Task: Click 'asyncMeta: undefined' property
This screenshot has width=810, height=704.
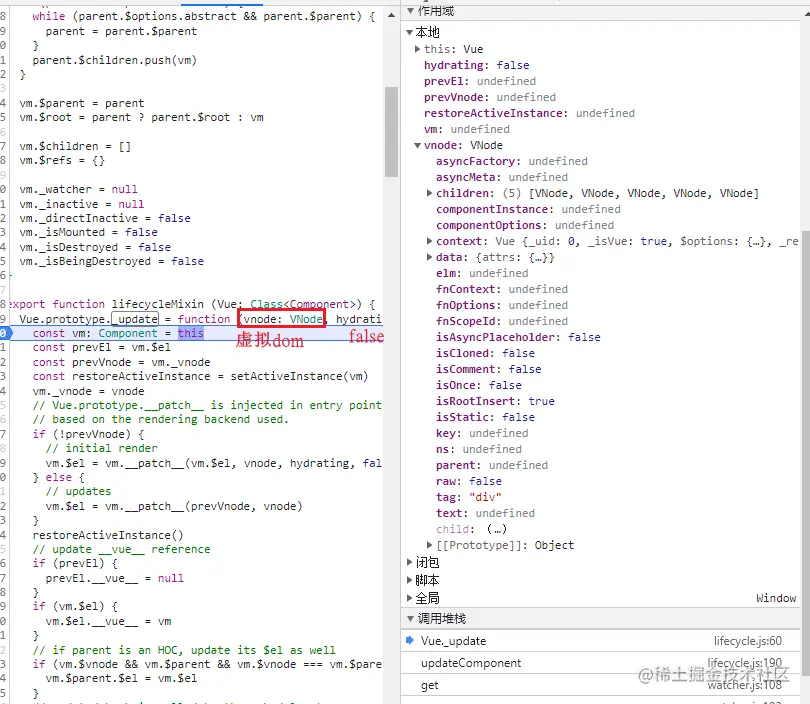Action: tap(502, 177)
